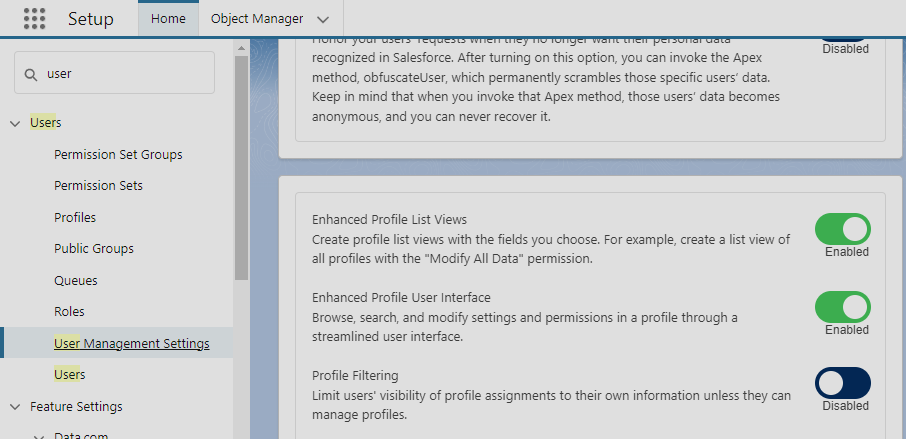Click the sidebar scrollbar up arrow
906x439 pixels.
(242, 48)
